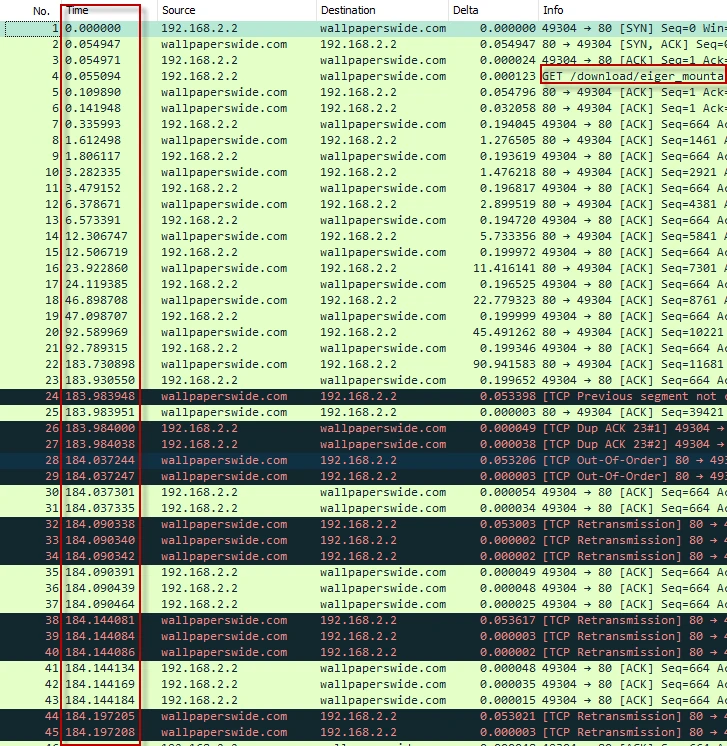Select the TCP Dup ACK 23#1 packet
This screenshot has height=746, width=727.
click(x=632, y=428)
